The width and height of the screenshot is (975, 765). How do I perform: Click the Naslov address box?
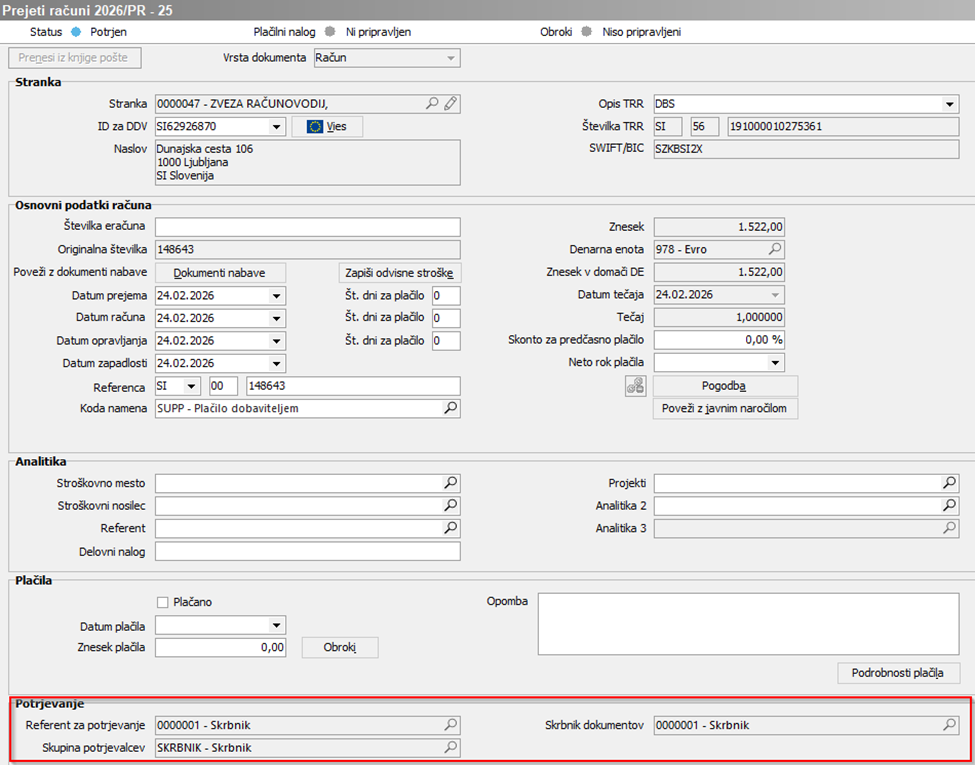[x=308, y=162]
